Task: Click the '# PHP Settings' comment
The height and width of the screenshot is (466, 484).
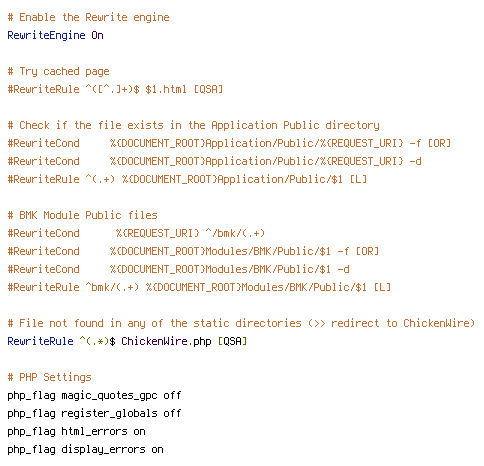Action: 49,378
